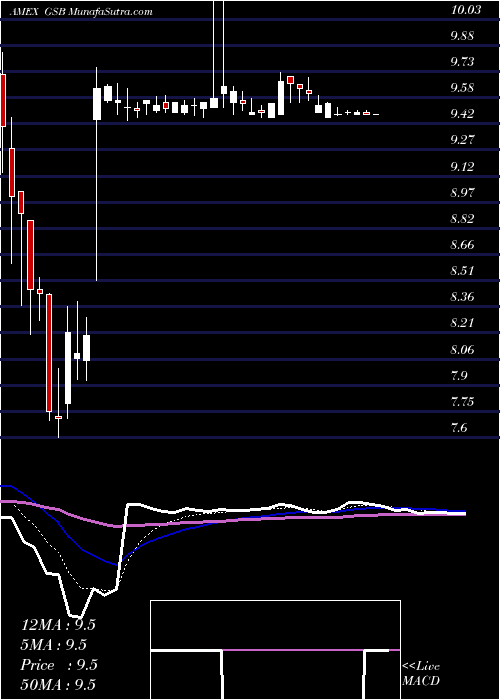Screen dimensions: 500x700
Task: Click the 8.51 price axis label
Action: click(x=462, y=271)
